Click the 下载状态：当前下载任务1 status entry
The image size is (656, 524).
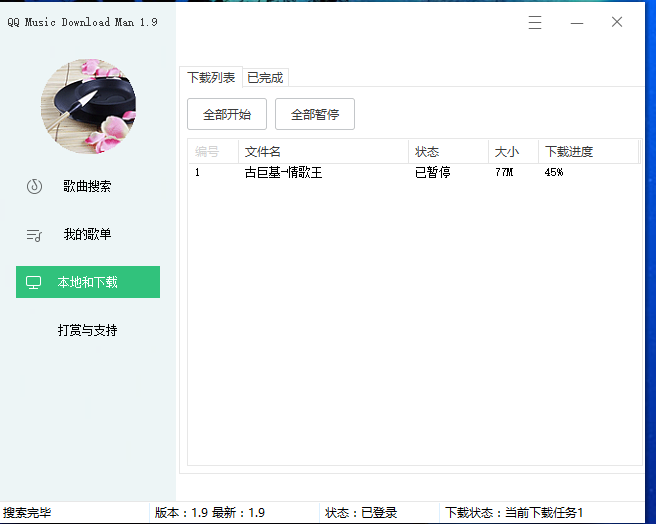coord(514,513)
